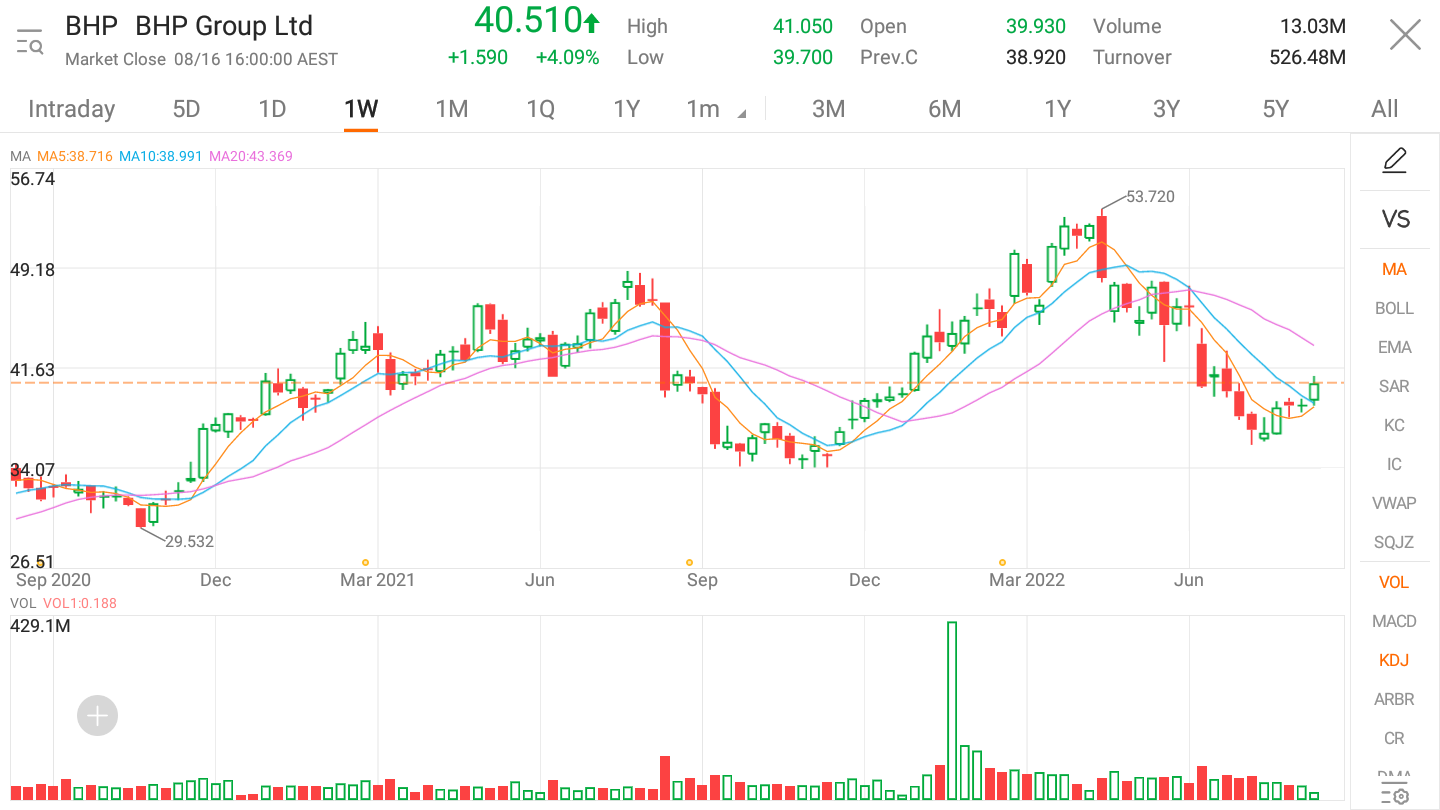Screen dimensions: 1440x810
Task: Set chart range to 6M
Action: 944,109
